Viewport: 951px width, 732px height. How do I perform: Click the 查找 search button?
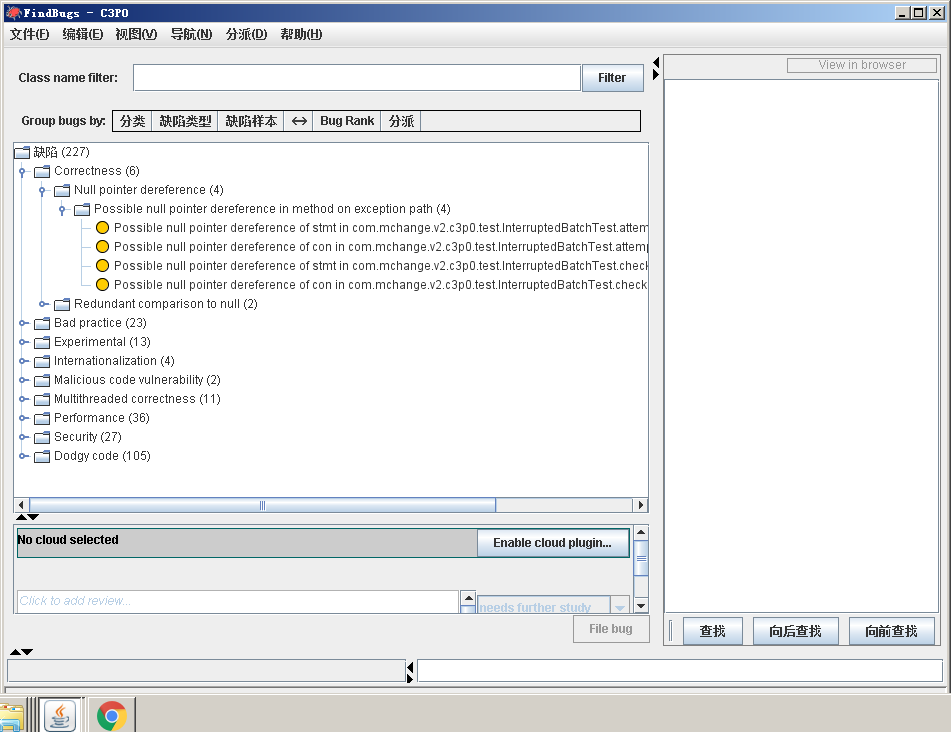click(x=712, y=631)
